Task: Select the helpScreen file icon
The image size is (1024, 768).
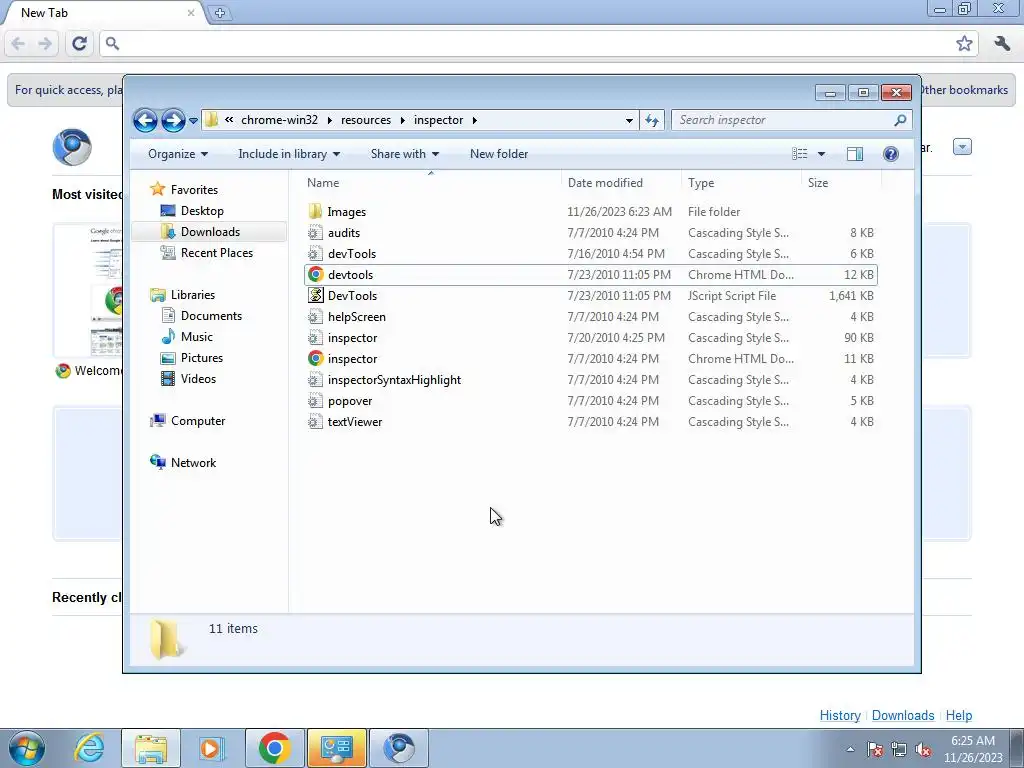Action: click(315, 317)
